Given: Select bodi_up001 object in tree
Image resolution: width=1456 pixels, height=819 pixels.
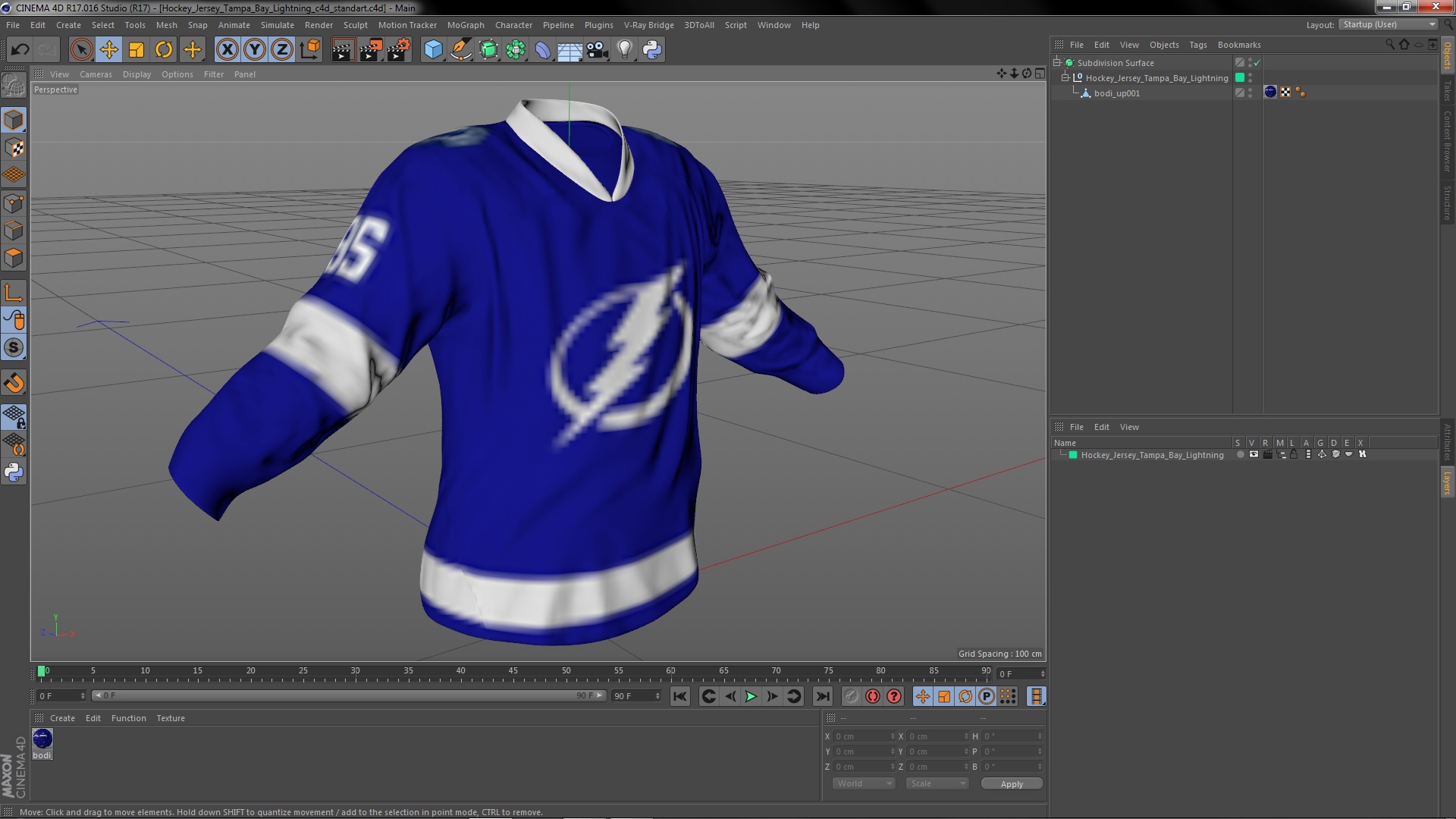Looking at the screenshot, I should tap(1116, 93).
